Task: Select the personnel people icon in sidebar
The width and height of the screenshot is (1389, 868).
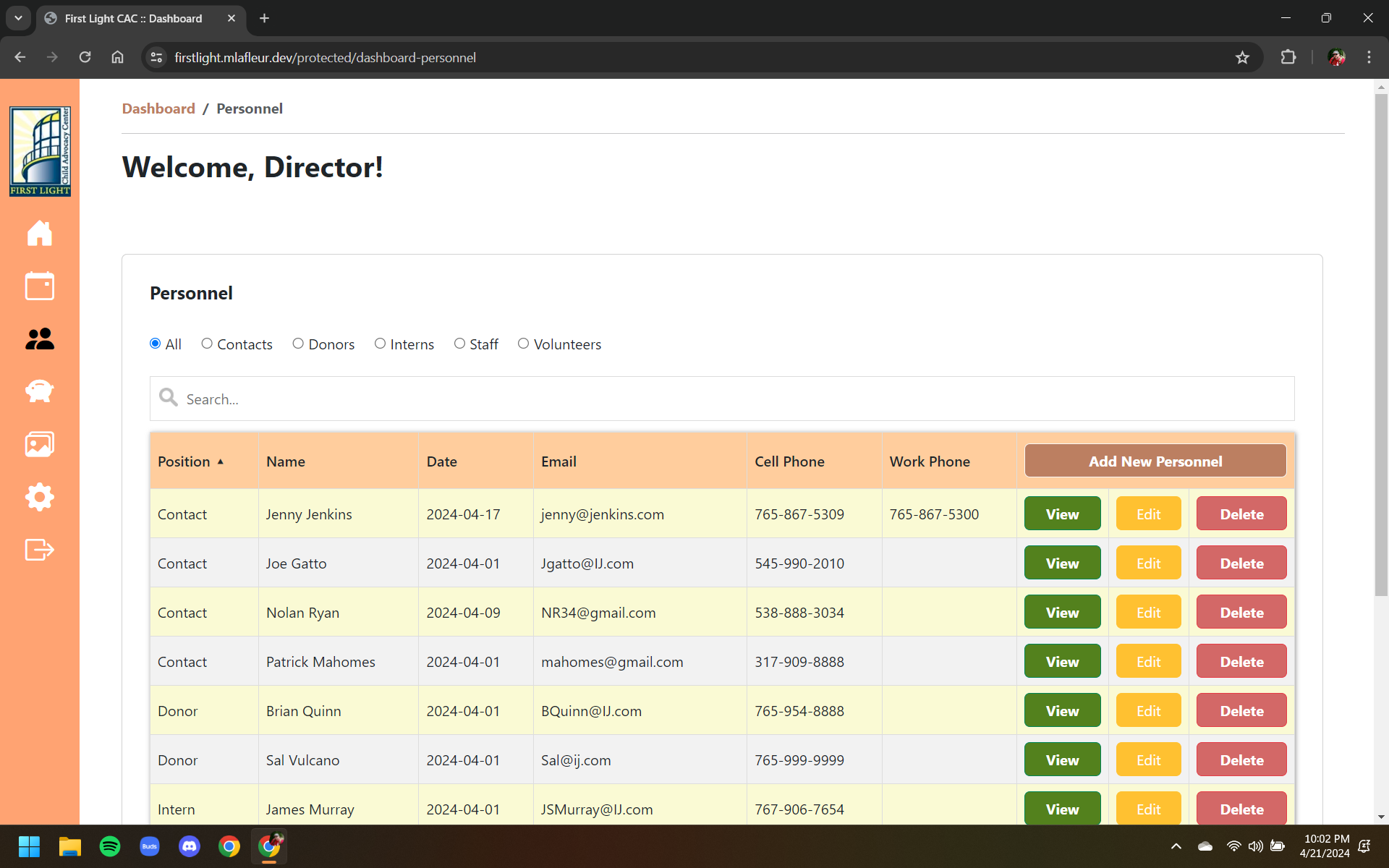Action: [40, 339]
